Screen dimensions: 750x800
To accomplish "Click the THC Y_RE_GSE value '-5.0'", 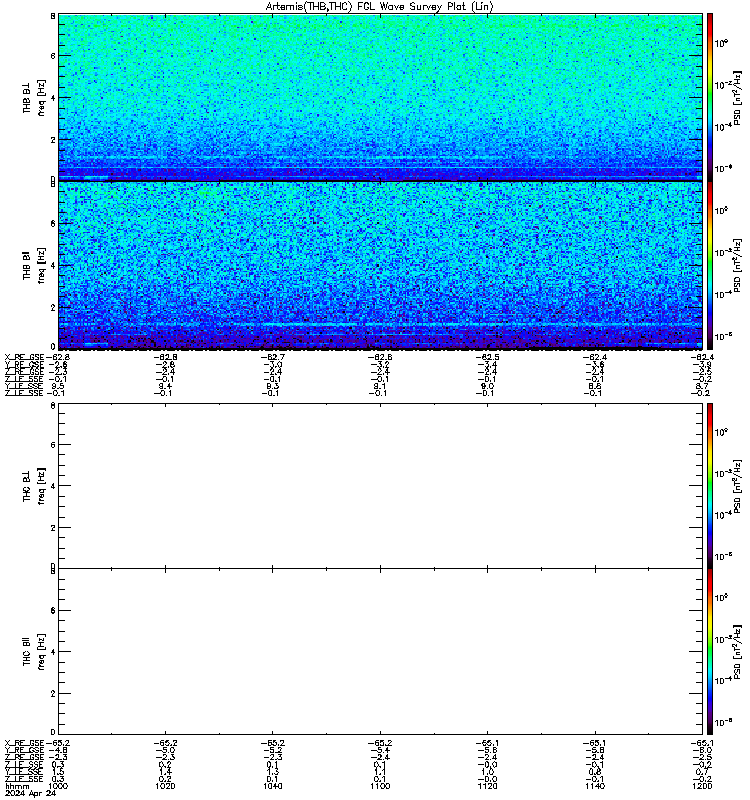I will [x=165, y=750].
